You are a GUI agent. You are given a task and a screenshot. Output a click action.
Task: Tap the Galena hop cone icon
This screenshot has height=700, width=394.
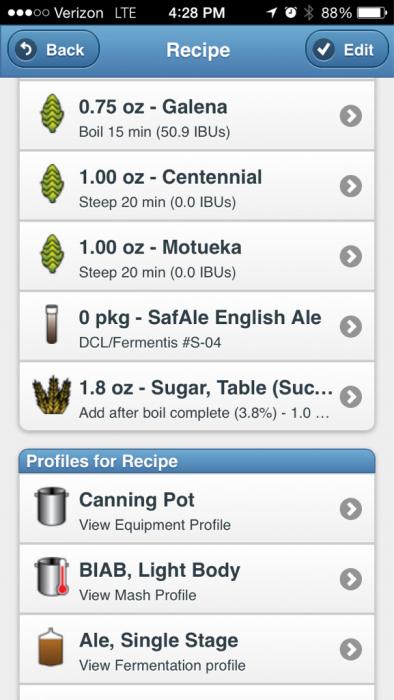click(x=52, y=113)
